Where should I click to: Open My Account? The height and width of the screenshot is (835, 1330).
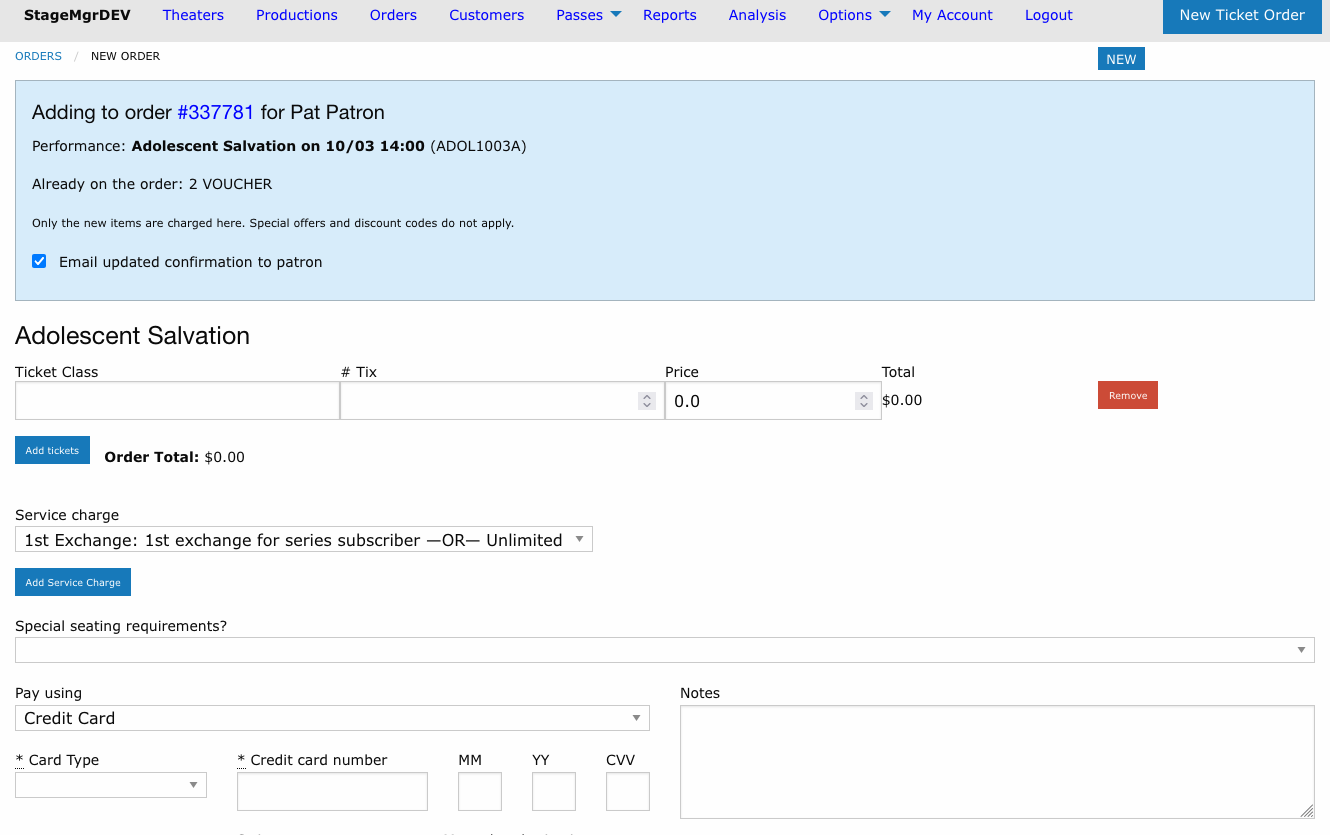pyautogui.click(x=952, y=15)
